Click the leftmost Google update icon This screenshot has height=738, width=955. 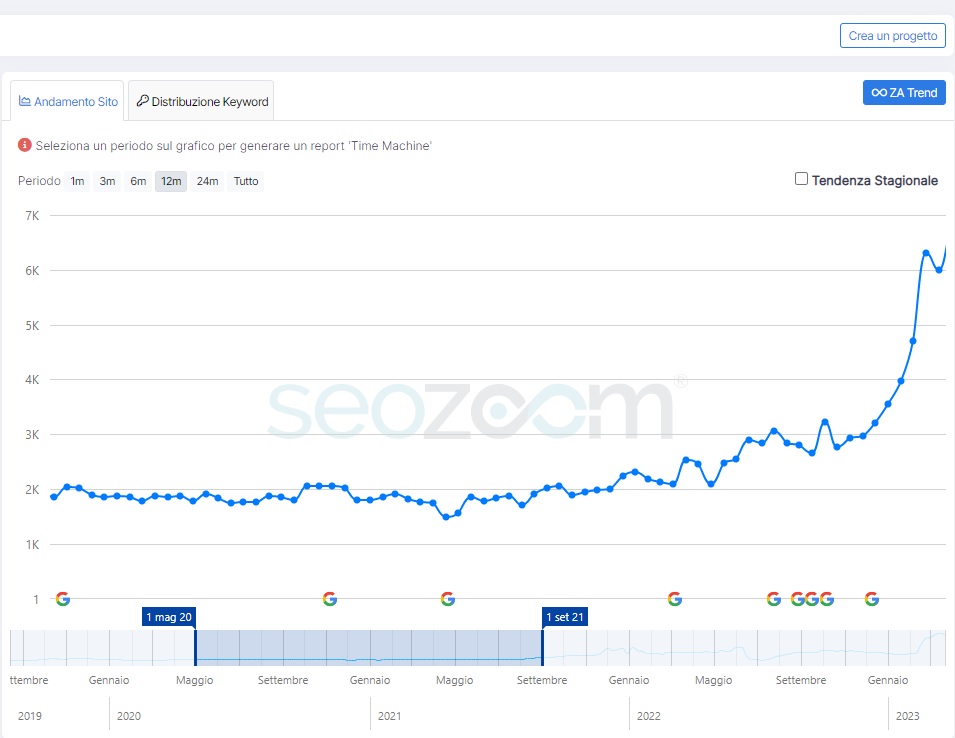coord(63,599)
